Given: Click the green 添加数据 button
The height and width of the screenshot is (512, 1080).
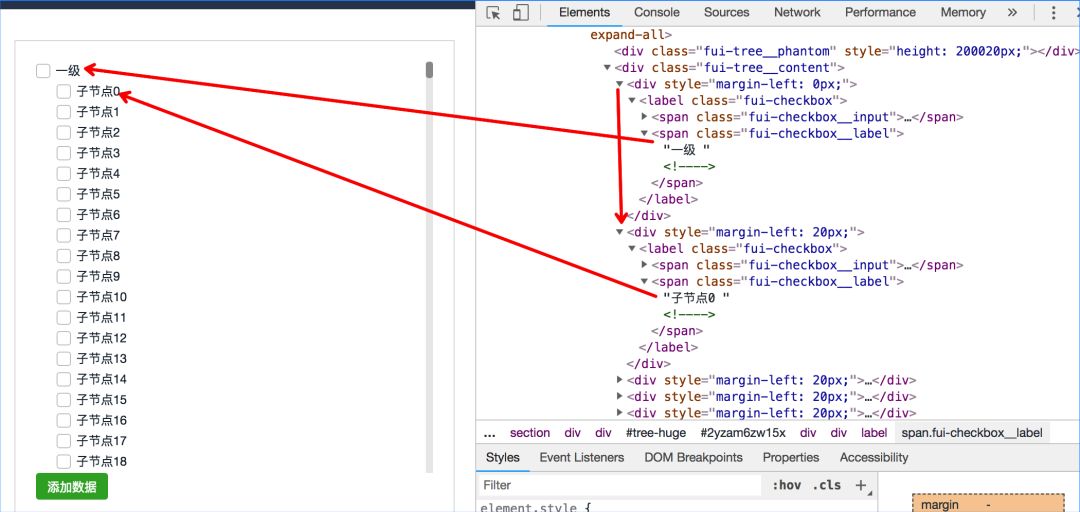Looking at the screenshot, I should (72, 487).
